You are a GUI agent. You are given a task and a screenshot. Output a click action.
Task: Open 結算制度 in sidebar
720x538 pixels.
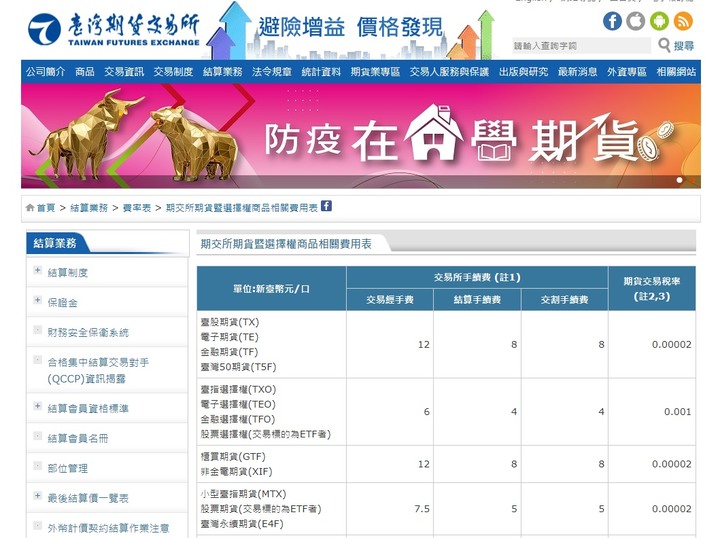pyautogui.click(x=68, y=273)
